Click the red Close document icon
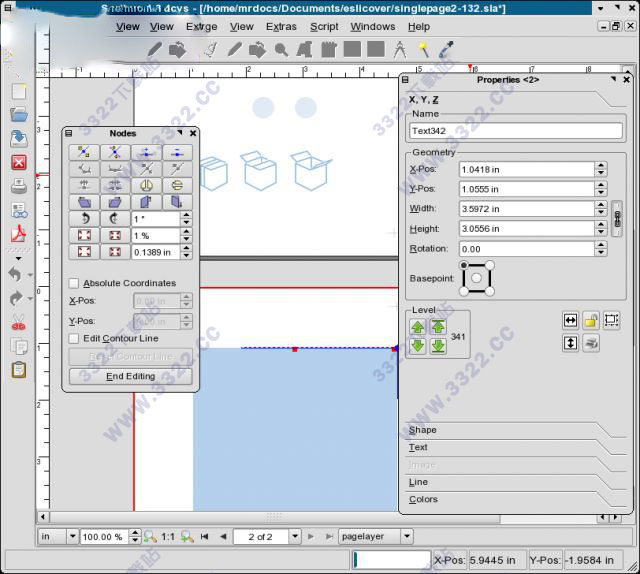 [18, 162]
